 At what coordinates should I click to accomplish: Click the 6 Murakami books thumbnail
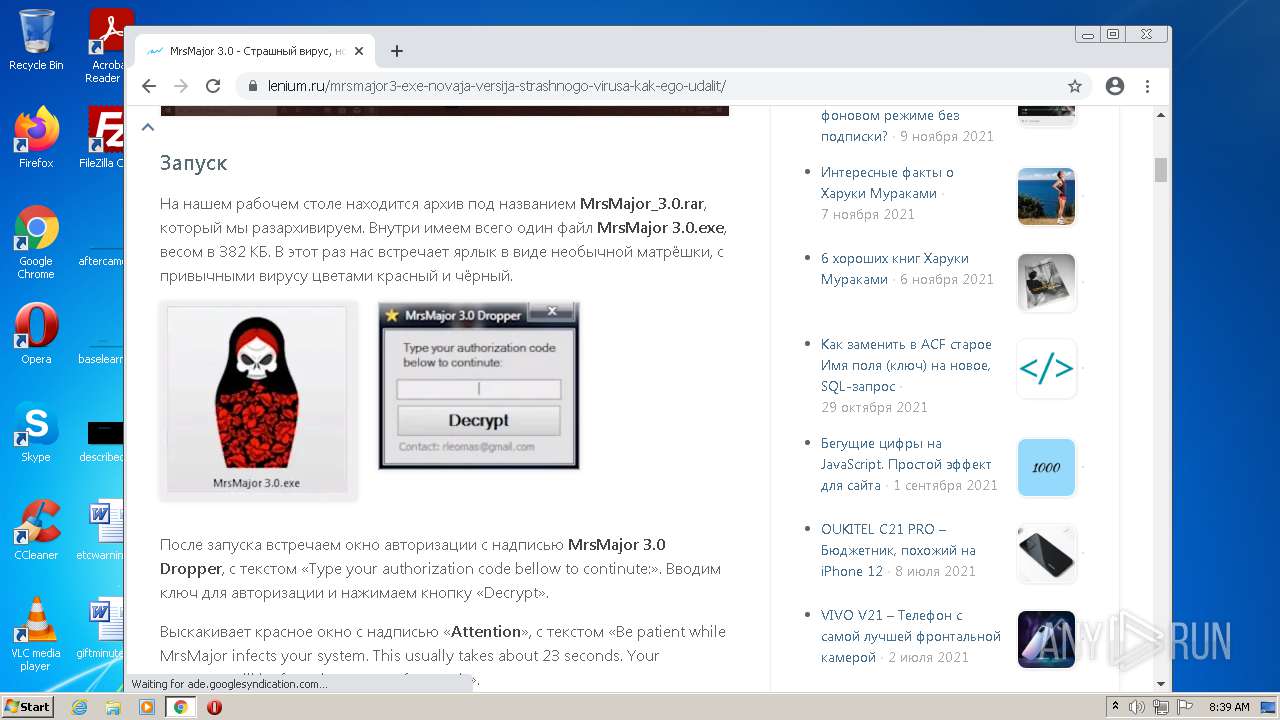click(x=1046, y=282)
